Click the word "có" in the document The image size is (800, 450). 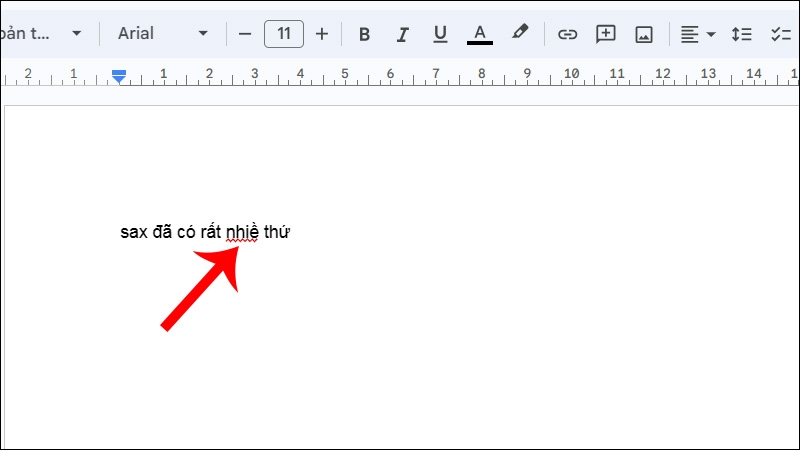pos(186,232)
